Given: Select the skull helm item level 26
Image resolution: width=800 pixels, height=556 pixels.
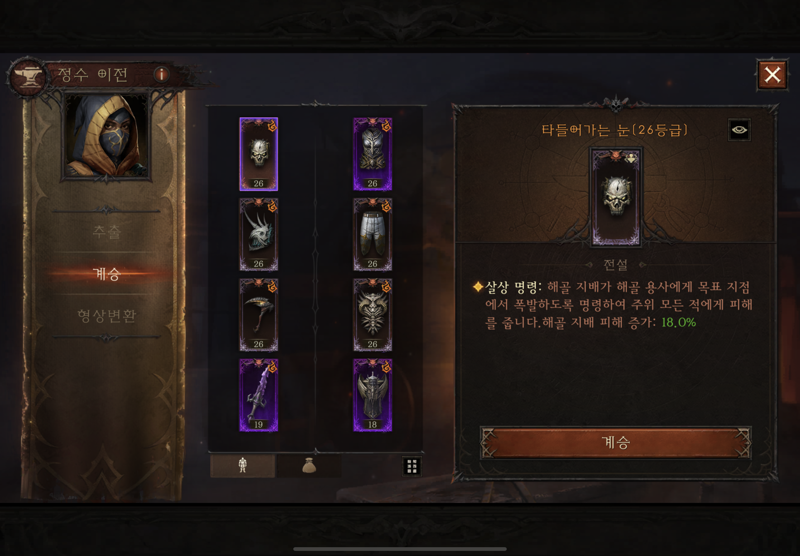Looking at the screenshot, I should (259, 154).
